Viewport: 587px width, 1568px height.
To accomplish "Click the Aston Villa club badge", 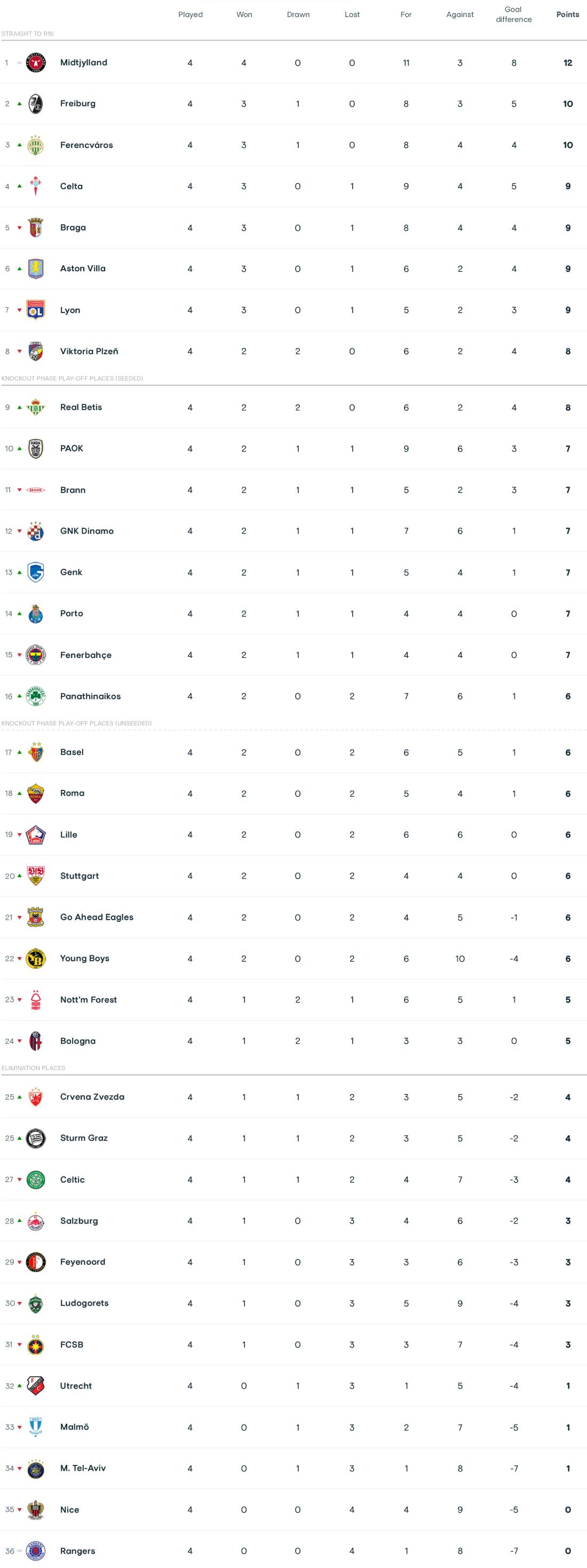I will (x=36, y=269).
